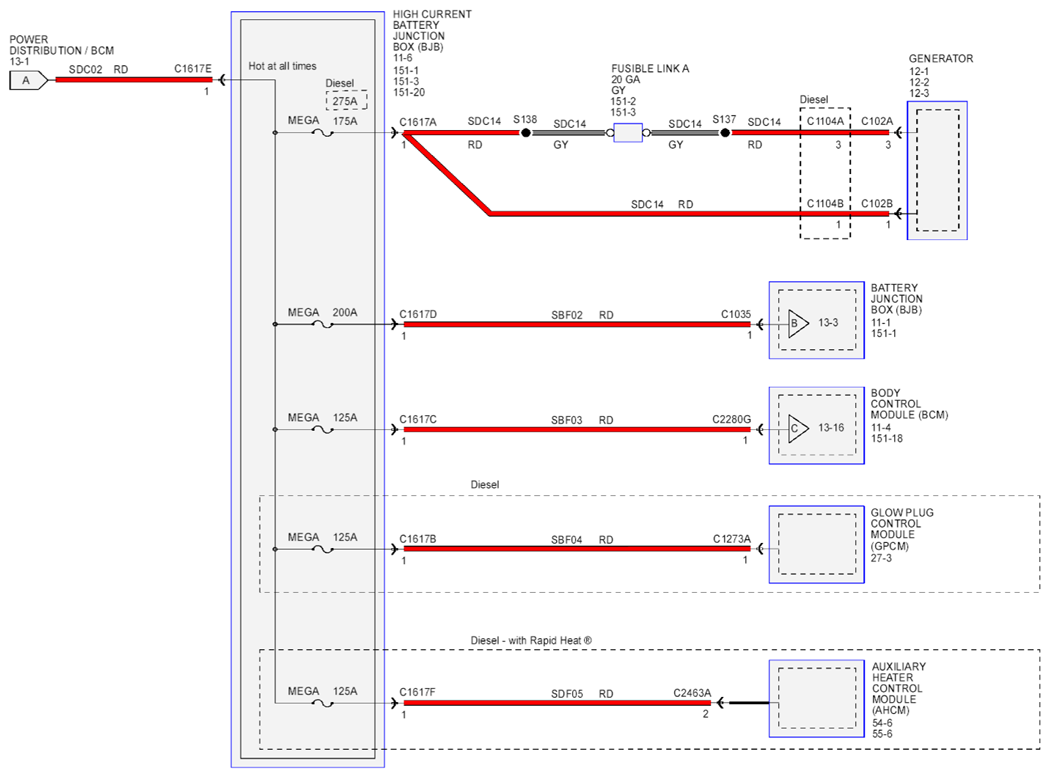Select the MEGA 175A fuse symbol
The height and width of the screenshot is (778, 1050).
323,133
